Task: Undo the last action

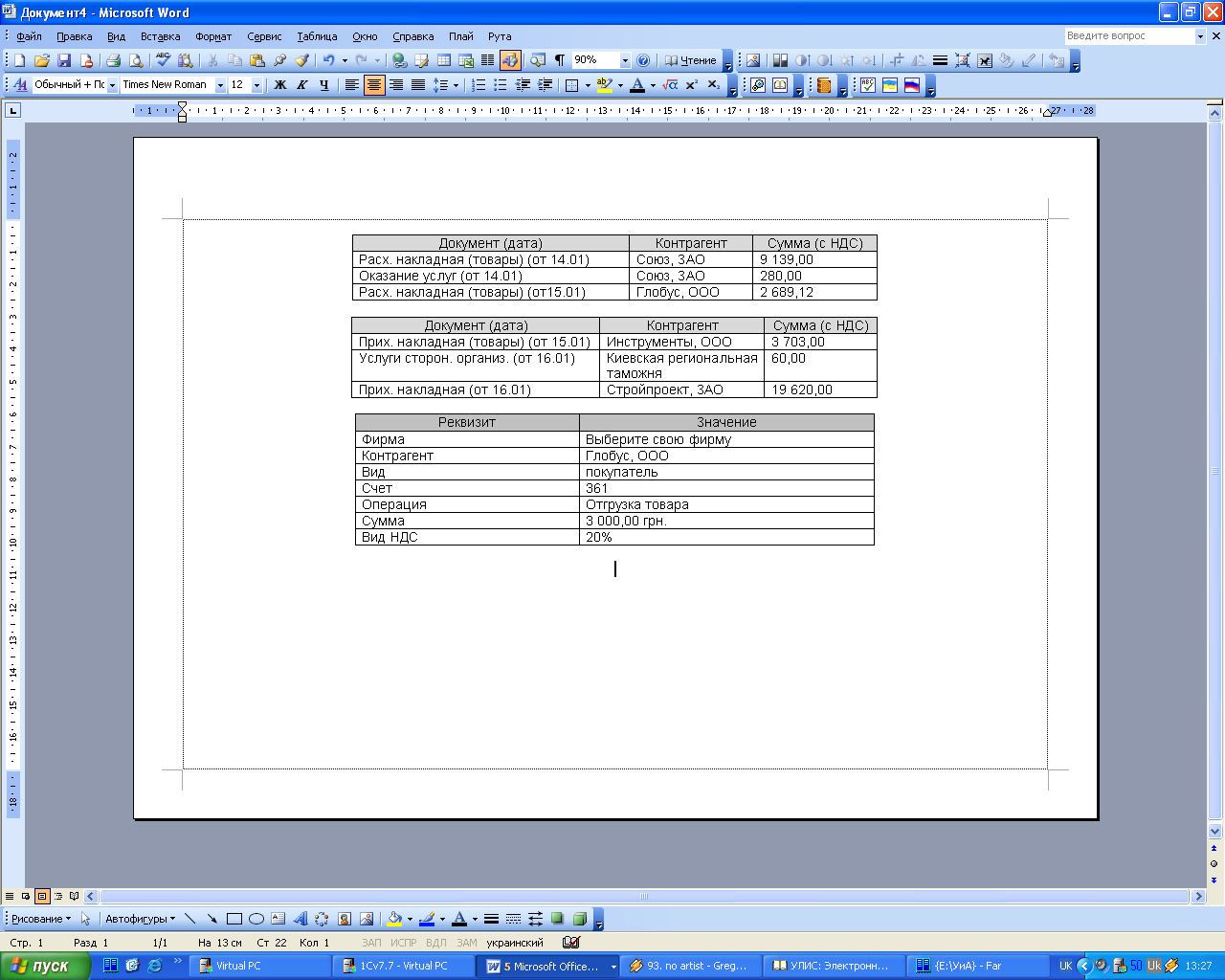Action: (328, 60)
